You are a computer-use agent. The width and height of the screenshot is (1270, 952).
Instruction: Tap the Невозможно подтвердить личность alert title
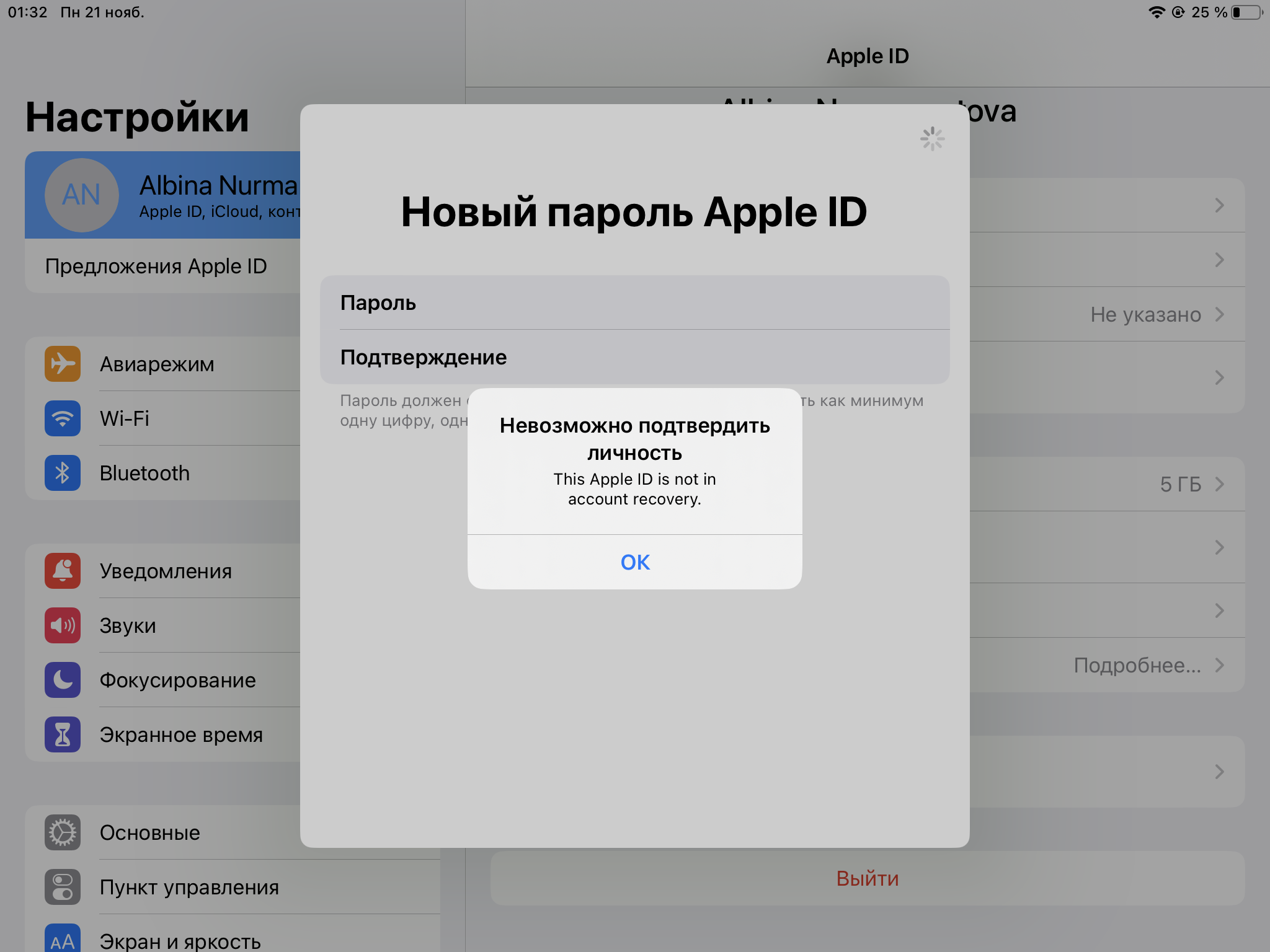[x=635, y=439]
